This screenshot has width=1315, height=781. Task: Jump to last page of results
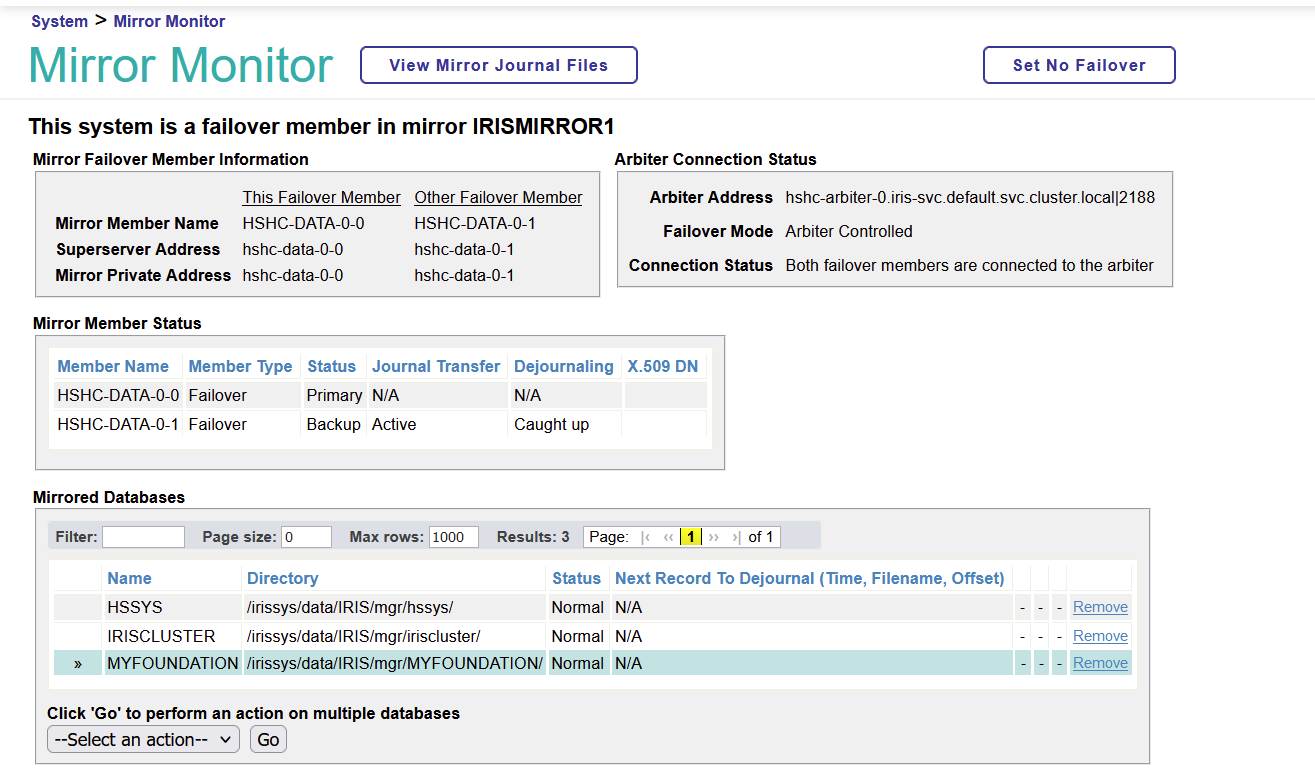click(x=736, y=537)
